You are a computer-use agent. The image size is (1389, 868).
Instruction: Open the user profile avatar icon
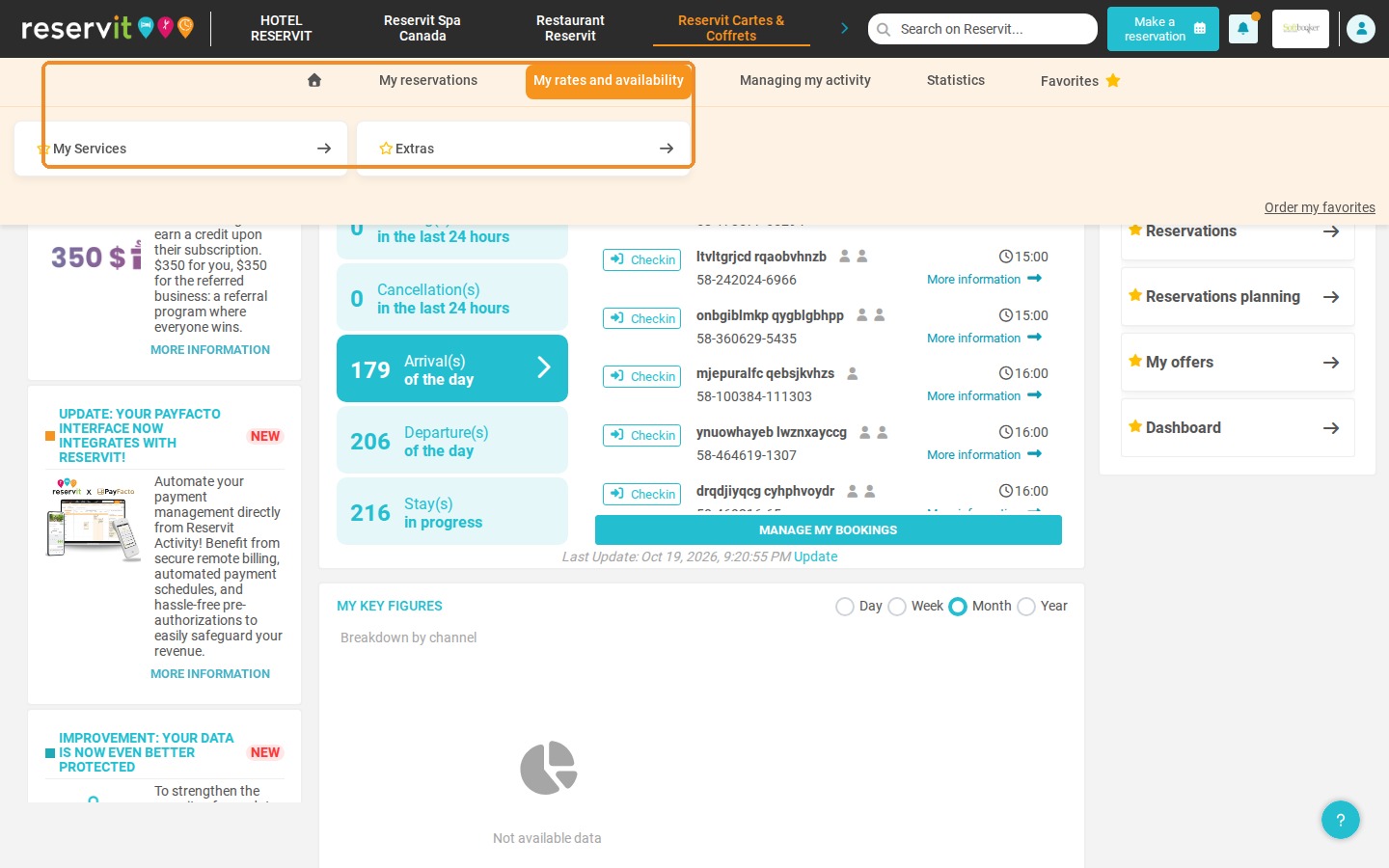click(x=1361, y=29)
